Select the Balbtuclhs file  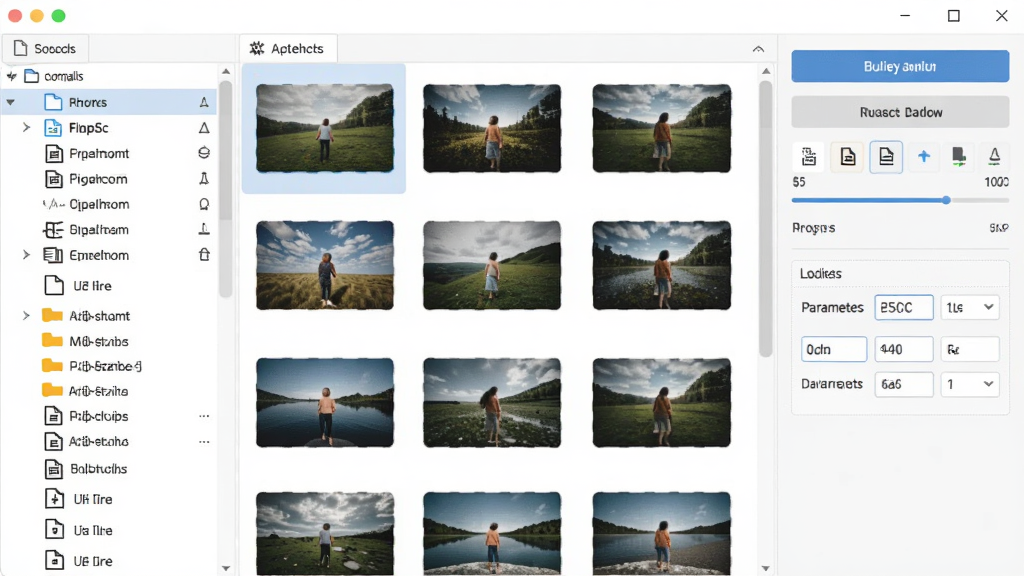click(99, 469)
